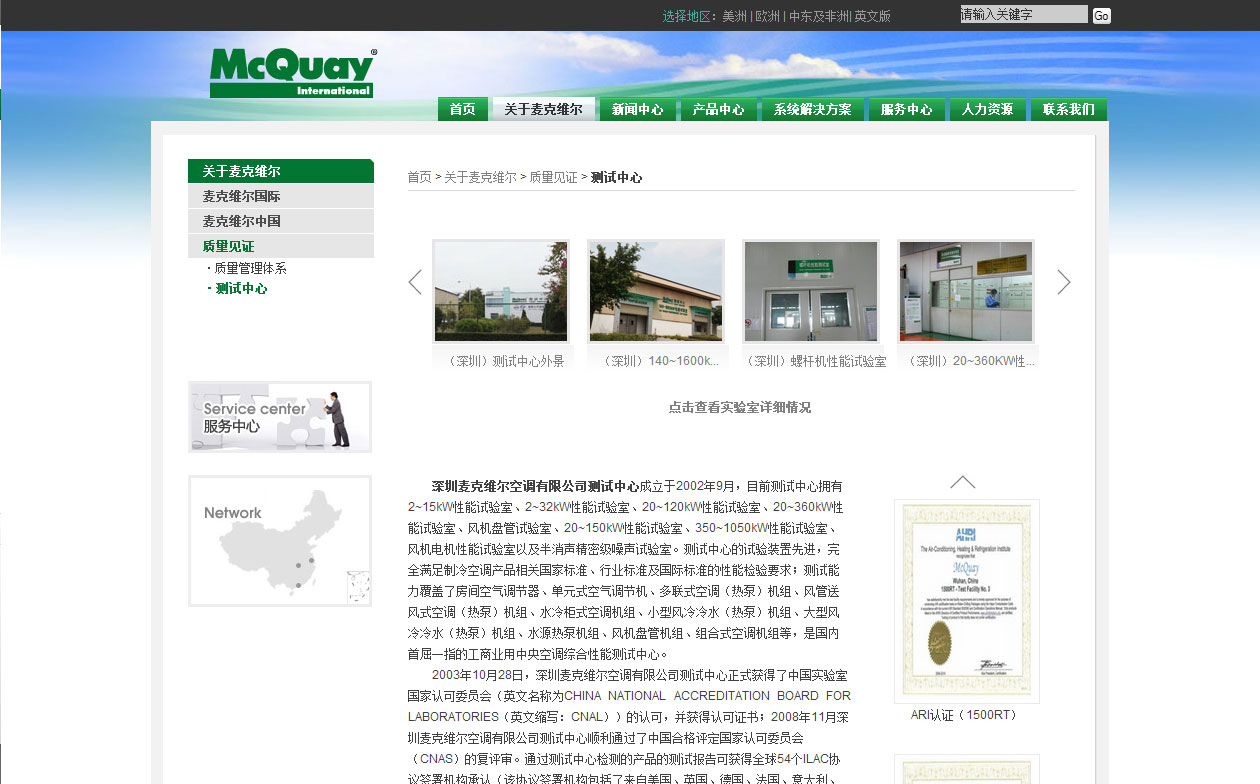
Task: Open the 人力资源 nav tab
Action: click(x=988, y=110)
